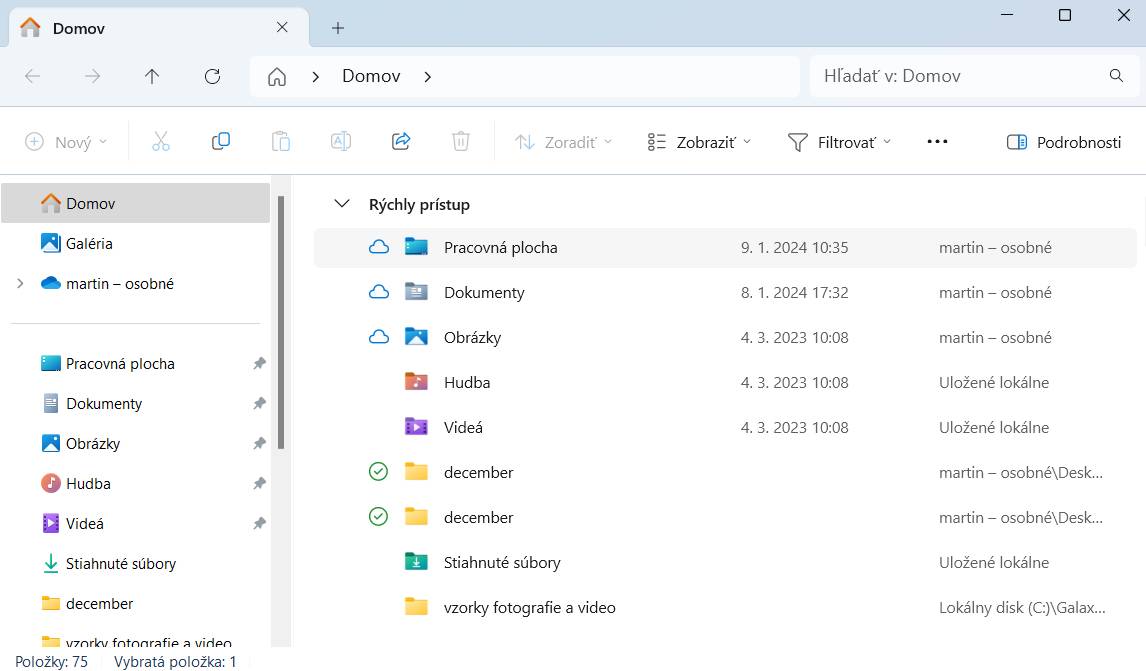This screenshot has width=1146, height=671.
Task: Click the Delete trash bin icon
Action: tap(460, 141)
